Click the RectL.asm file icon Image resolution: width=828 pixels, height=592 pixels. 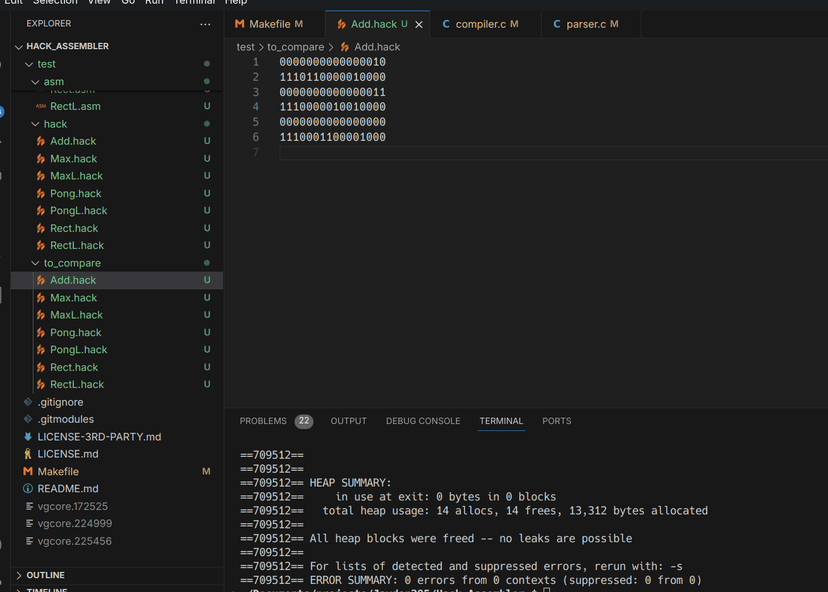[x=41, y=106]
